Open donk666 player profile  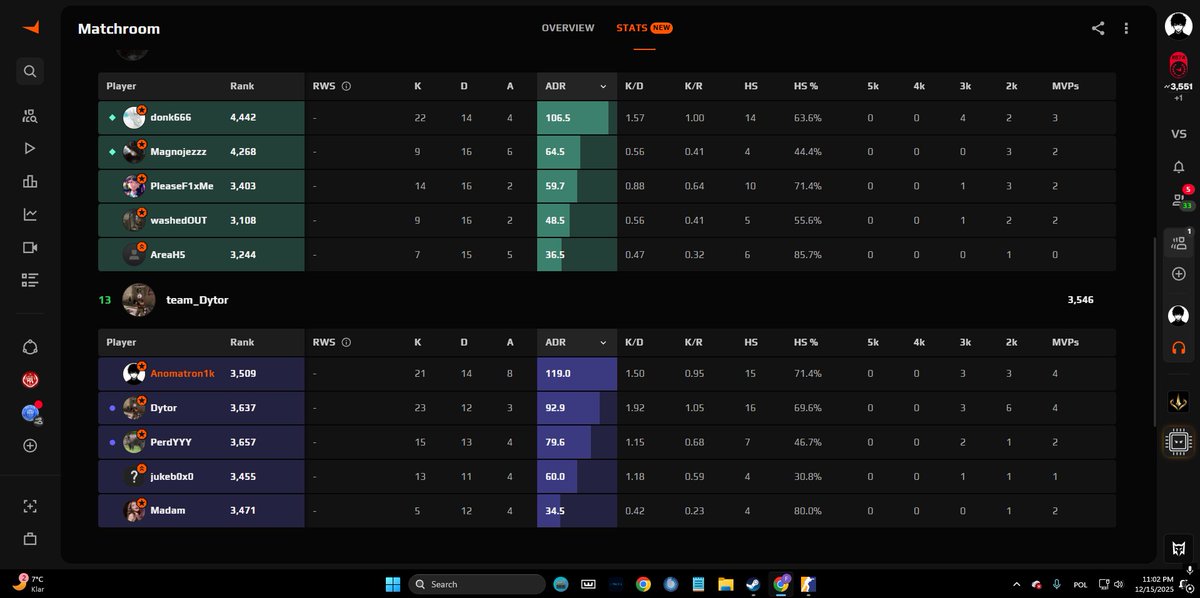tap(171, 118)
